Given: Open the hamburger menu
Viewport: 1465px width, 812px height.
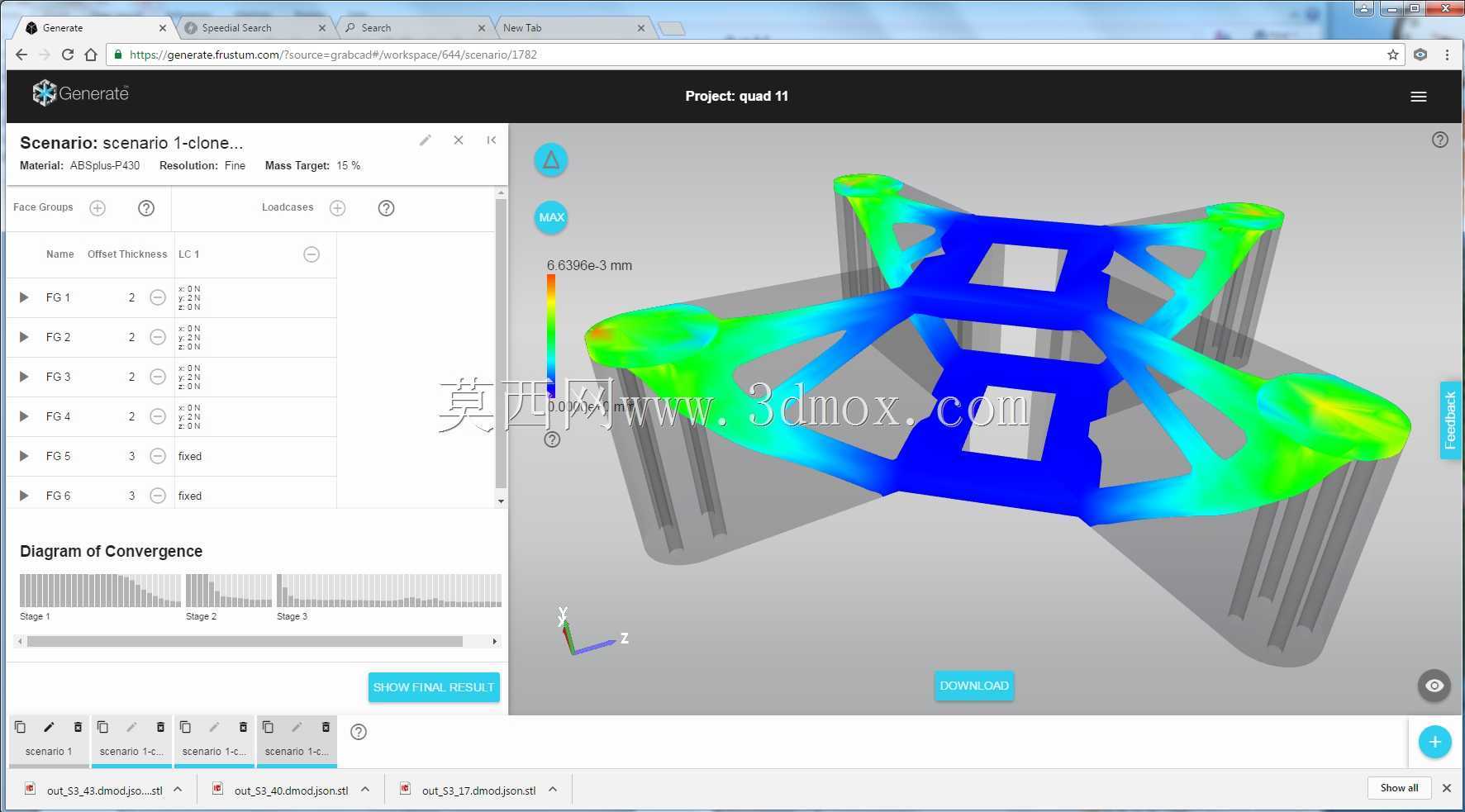Looking at the screenshot, I should coord(1419,97).
